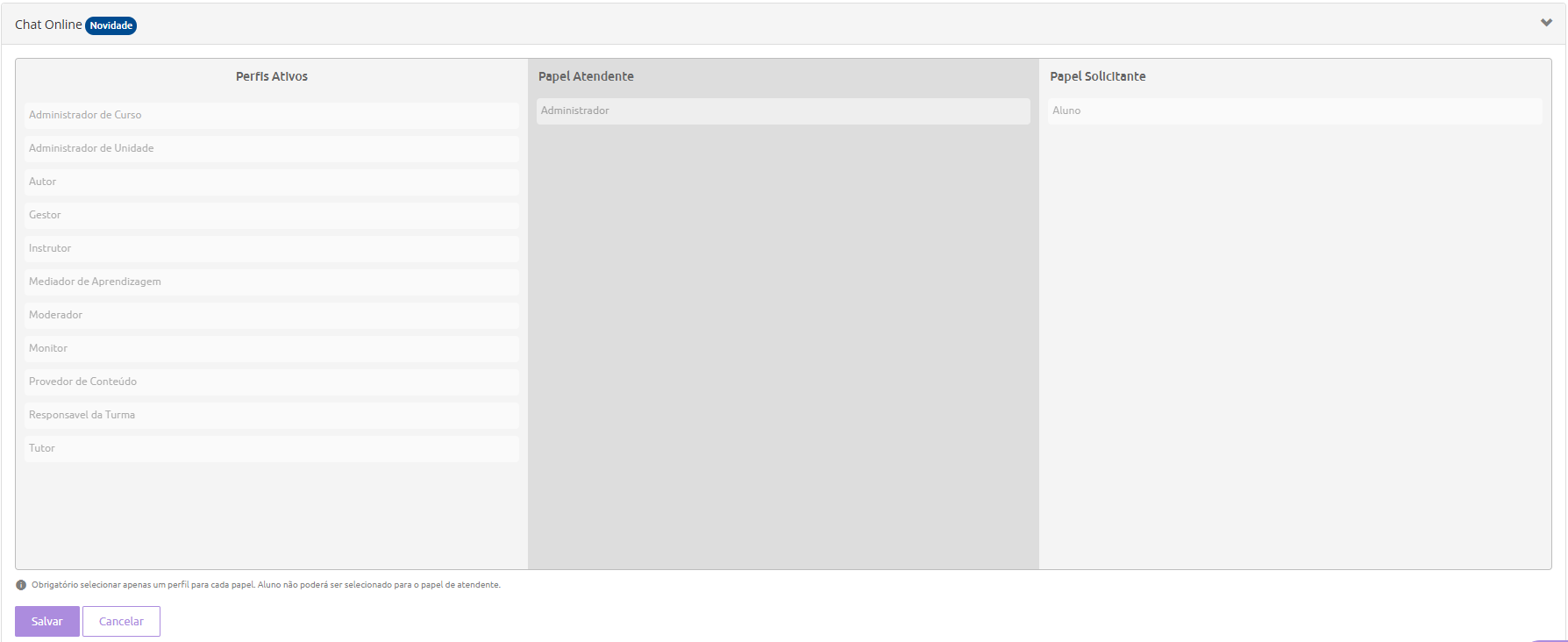The height and width of the screenshot is (642, 1568).
Task: Click the Novidade badge
Action: [x=111, y=25]
